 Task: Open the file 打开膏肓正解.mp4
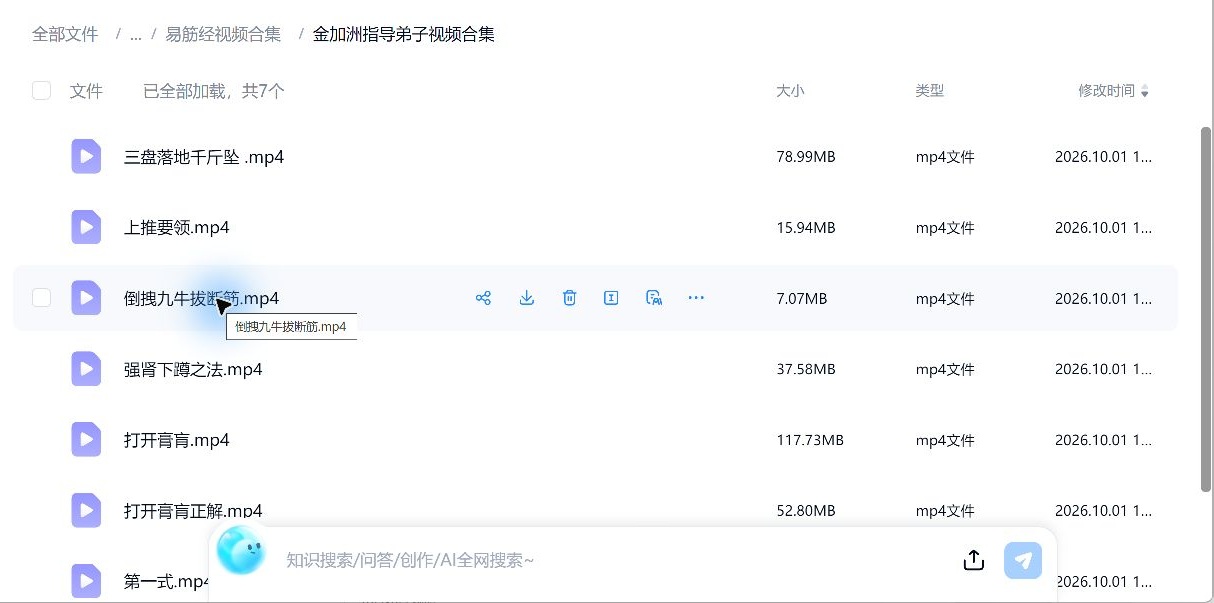193,511
